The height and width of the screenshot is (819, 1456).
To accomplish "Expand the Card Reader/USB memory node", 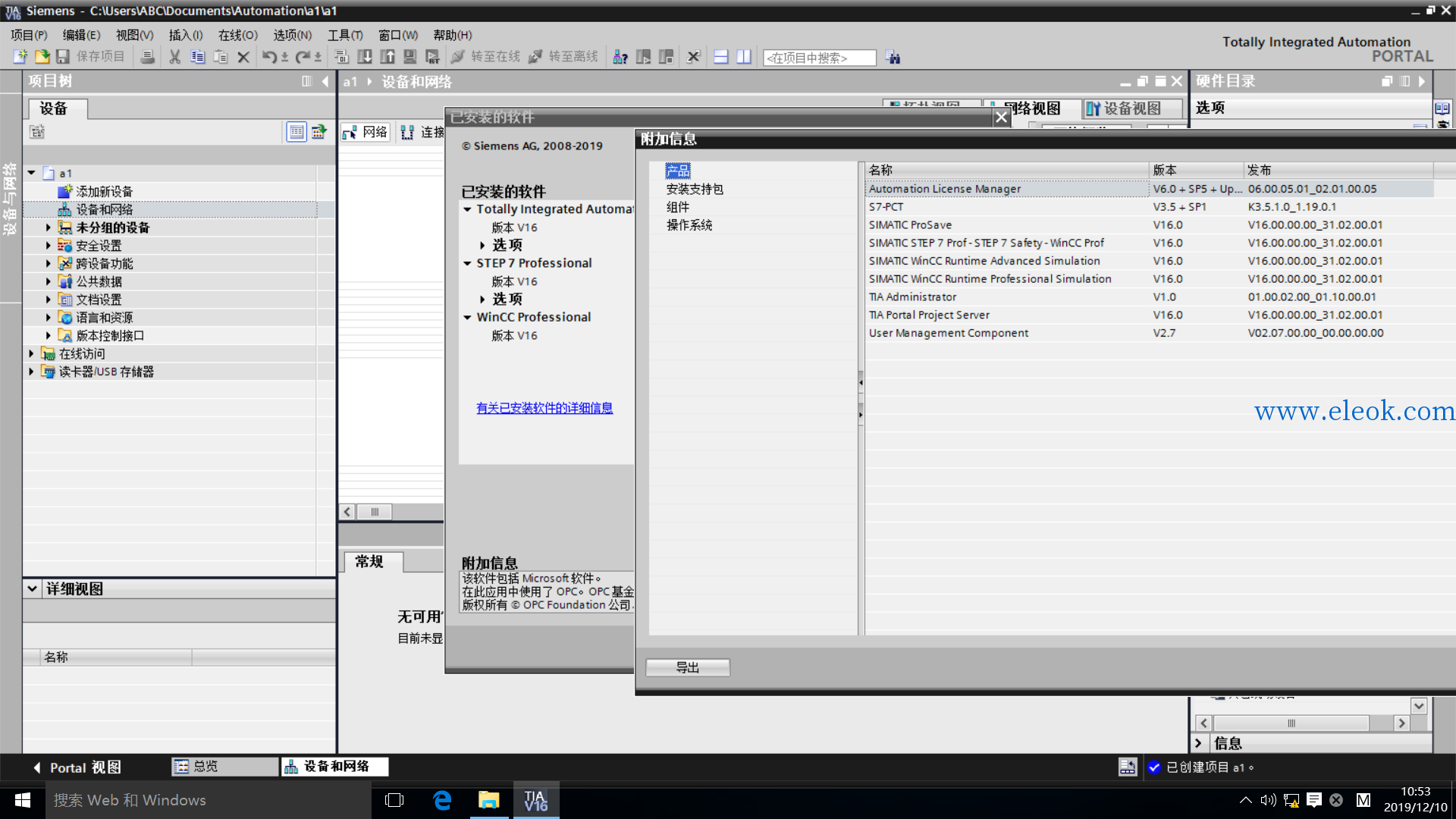I will 31,372.
